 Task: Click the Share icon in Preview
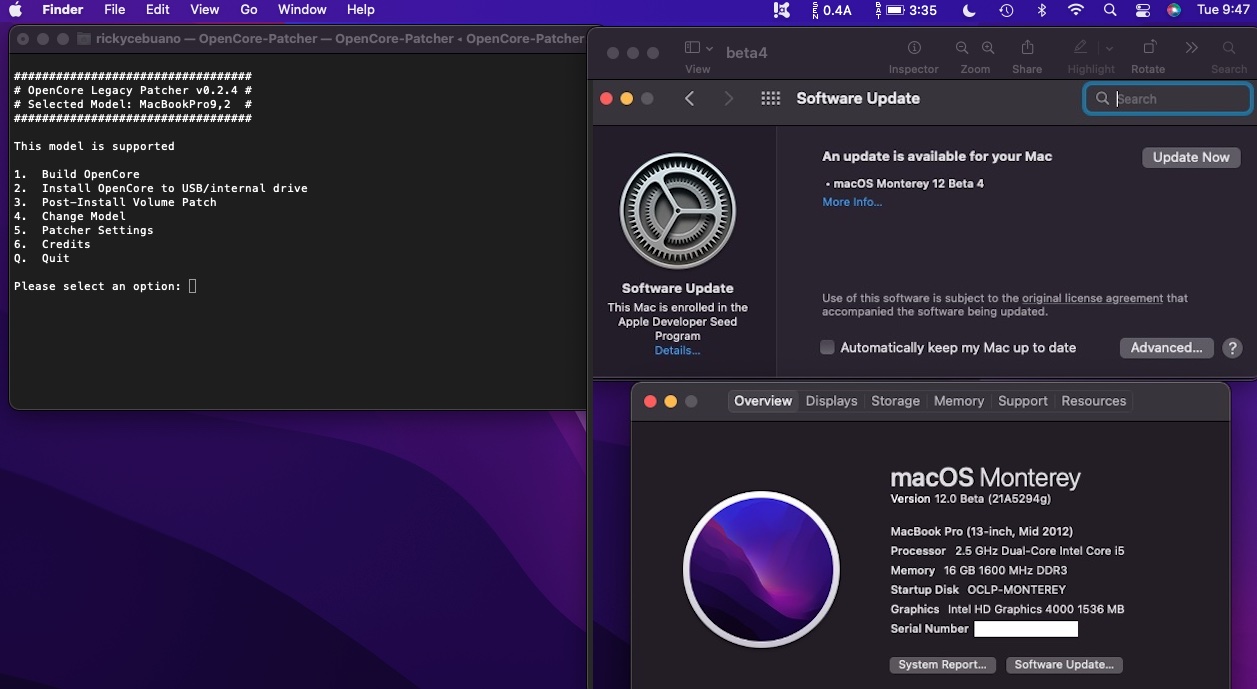point(1027,48)
